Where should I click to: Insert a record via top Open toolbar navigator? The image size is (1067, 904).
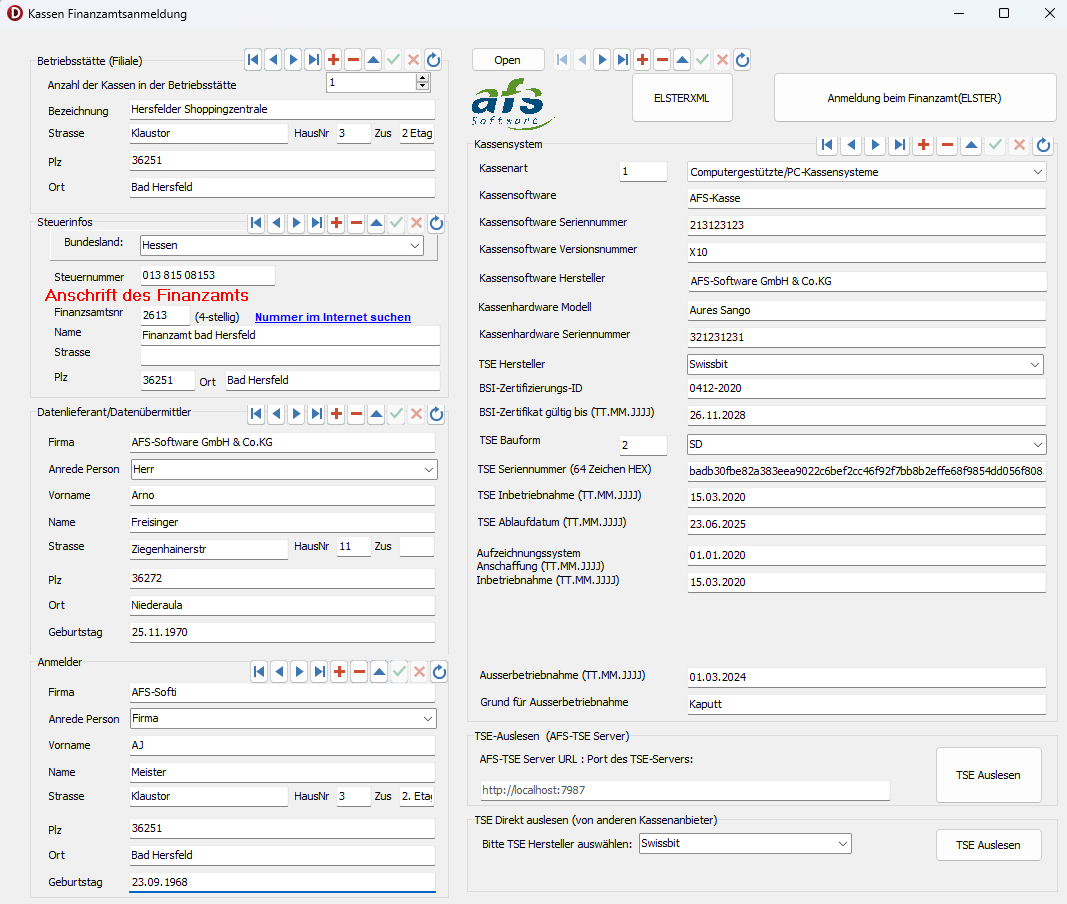coord(641,59)
